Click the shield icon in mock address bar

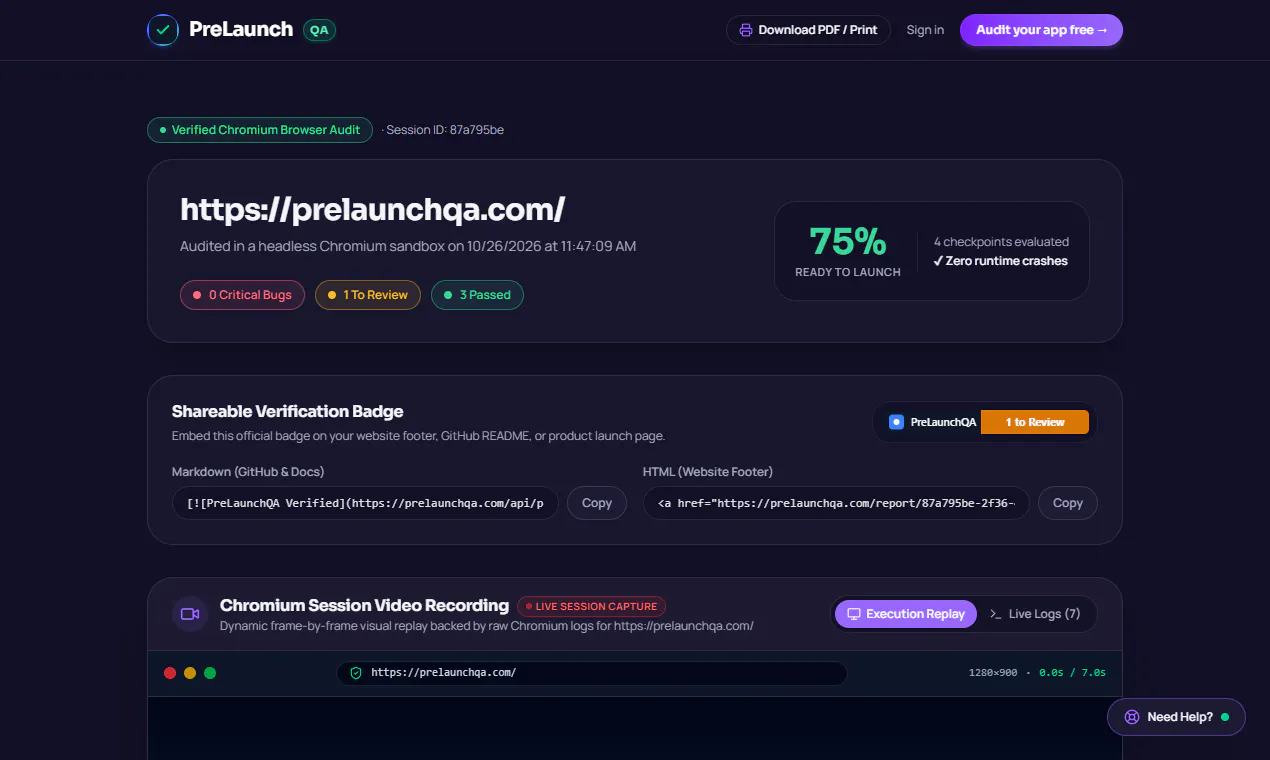(356, 673)
